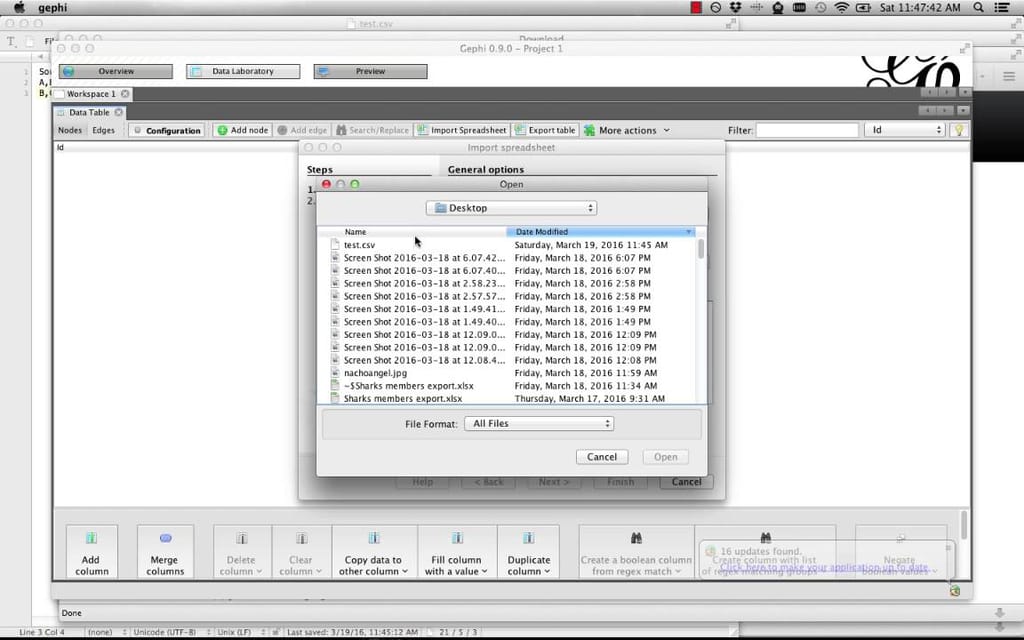Viewport: 1024px width, 640px height.
Task: Open the File Format All Files dropdown
Action: 539,424
